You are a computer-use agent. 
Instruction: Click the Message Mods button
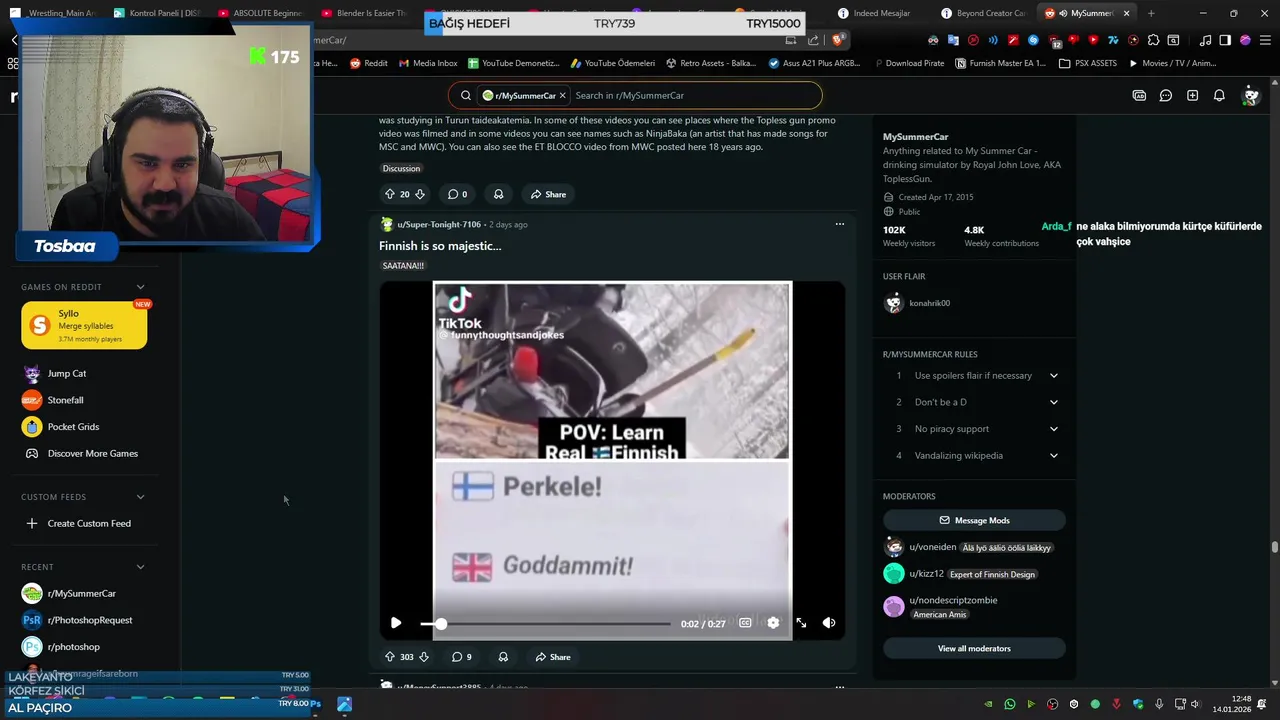click(x=974, y=520)
